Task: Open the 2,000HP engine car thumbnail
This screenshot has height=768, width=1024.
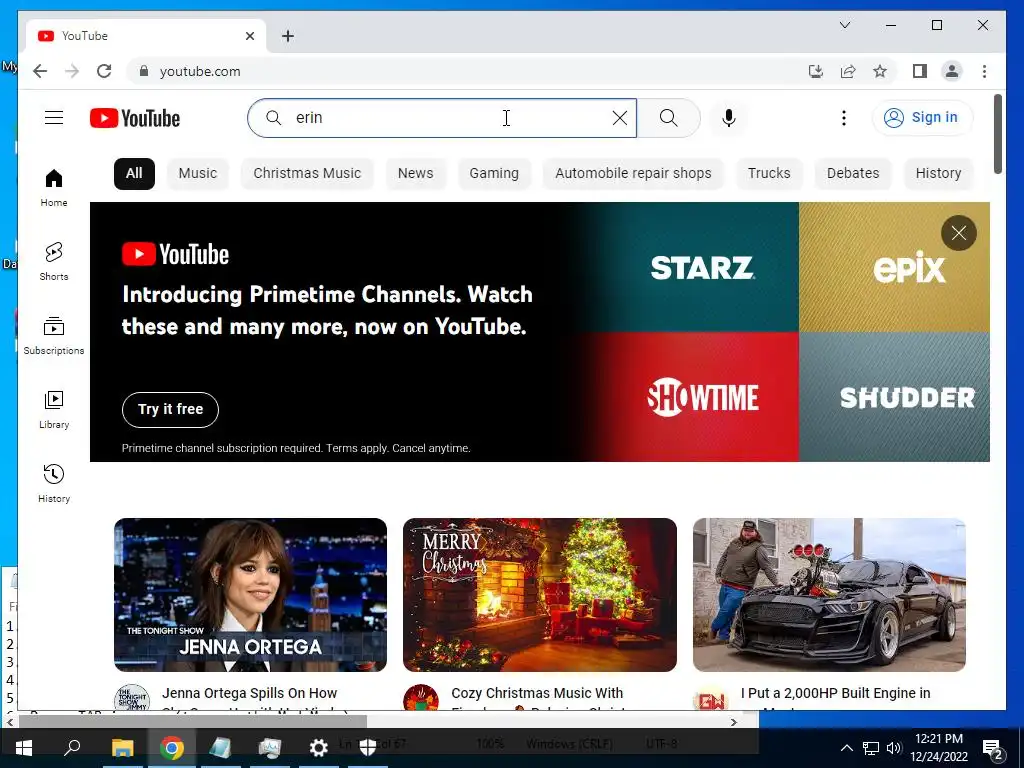Action: [x=829, y=594]
